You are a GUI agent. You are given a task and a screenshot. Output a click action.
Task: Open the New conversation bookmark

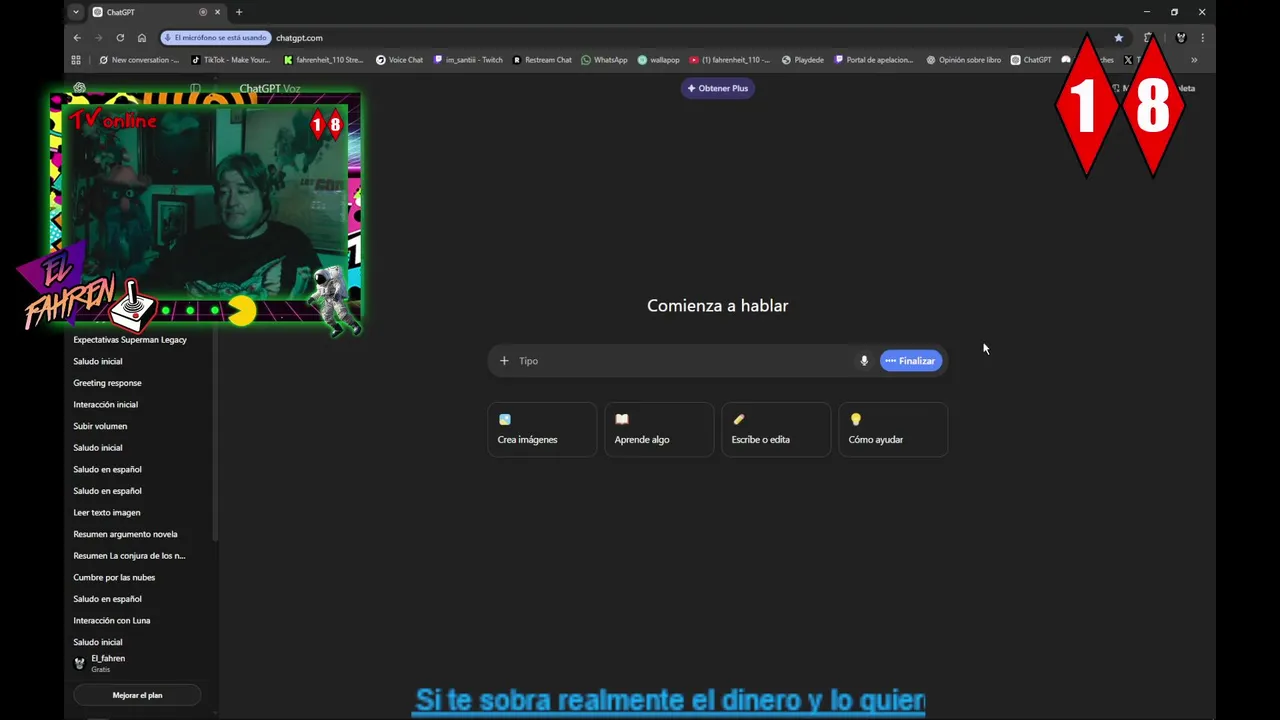pos(139,60)
